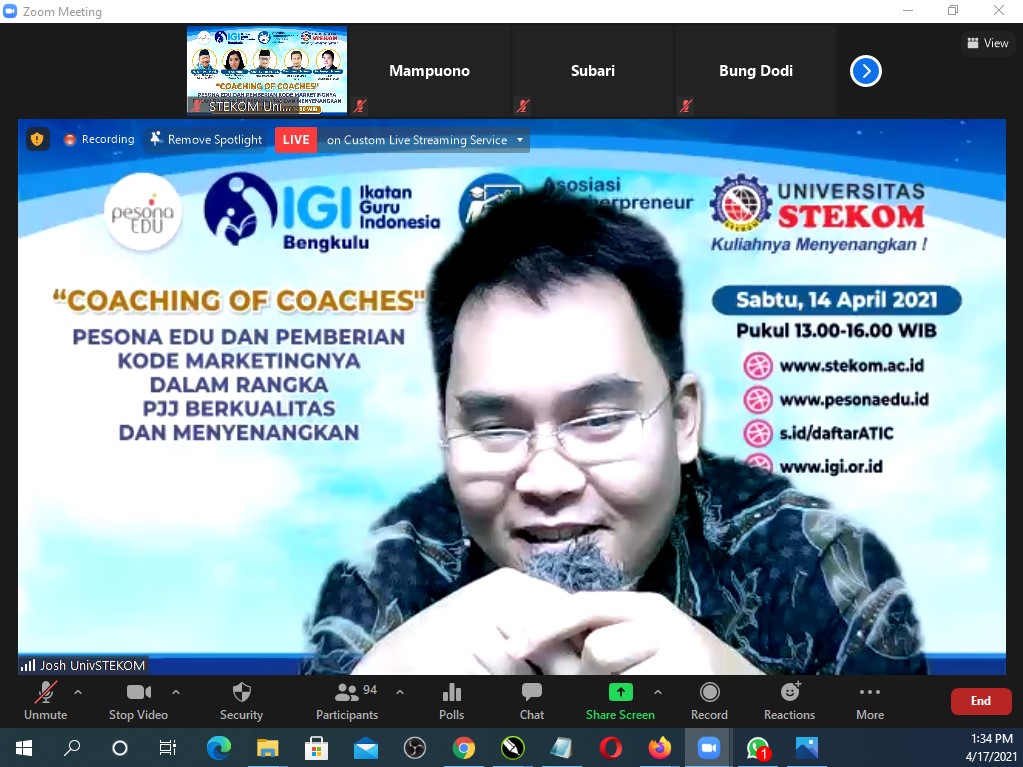This screenshot has height=767, width=1023.
Task: Show next participants with blue arrow
Action: (866, 71)
